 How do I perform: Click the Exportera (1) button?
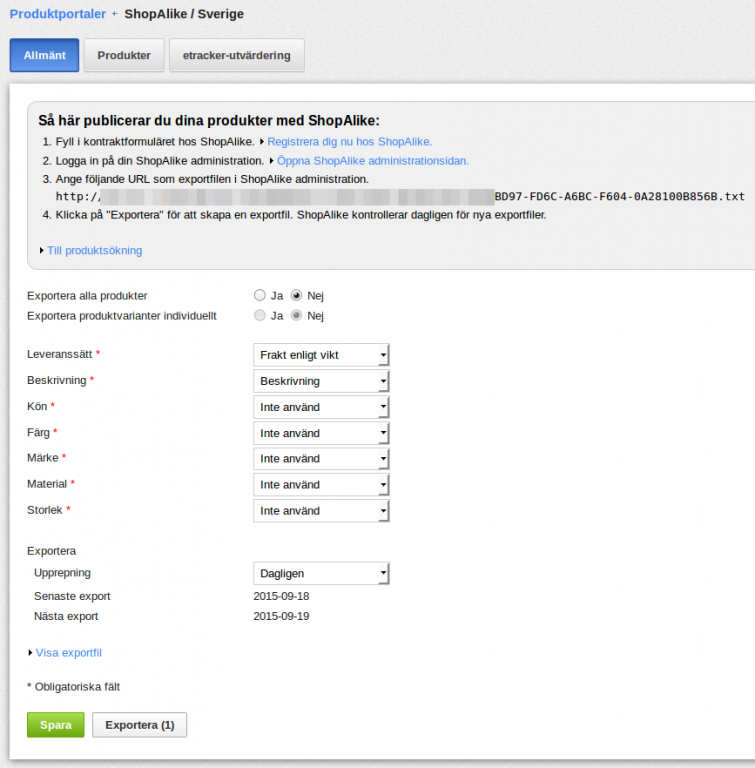pyautogui.click(x=140, y=725)
